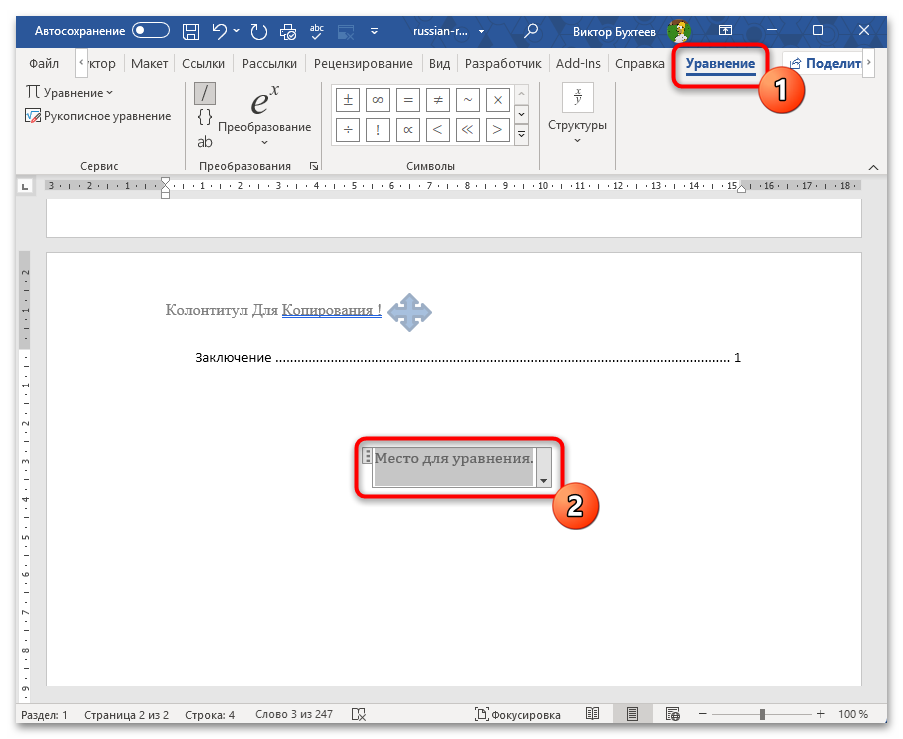Enable Фокусировка mode in status bar

517,714
